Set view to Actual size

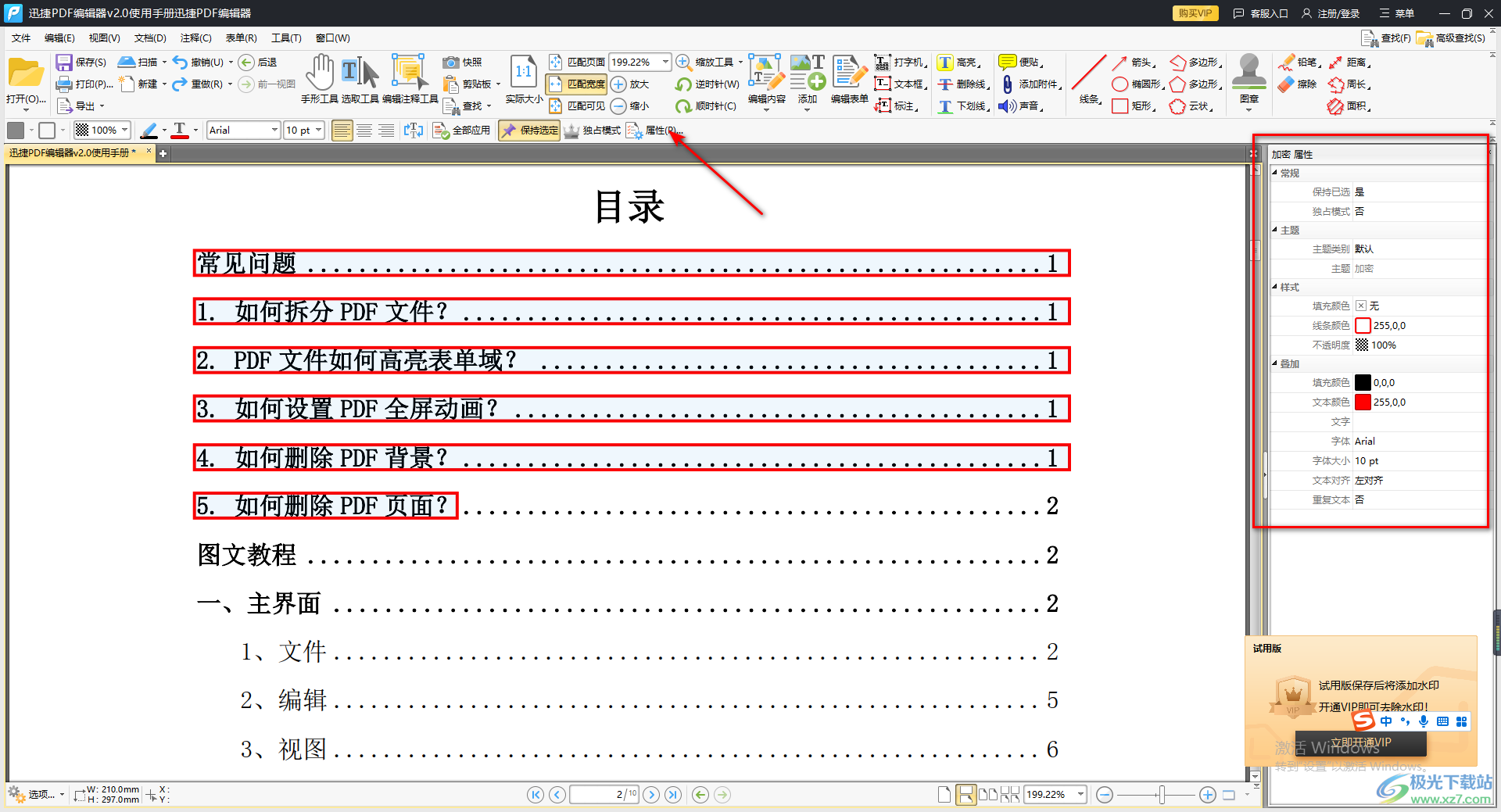coord(523,79)
